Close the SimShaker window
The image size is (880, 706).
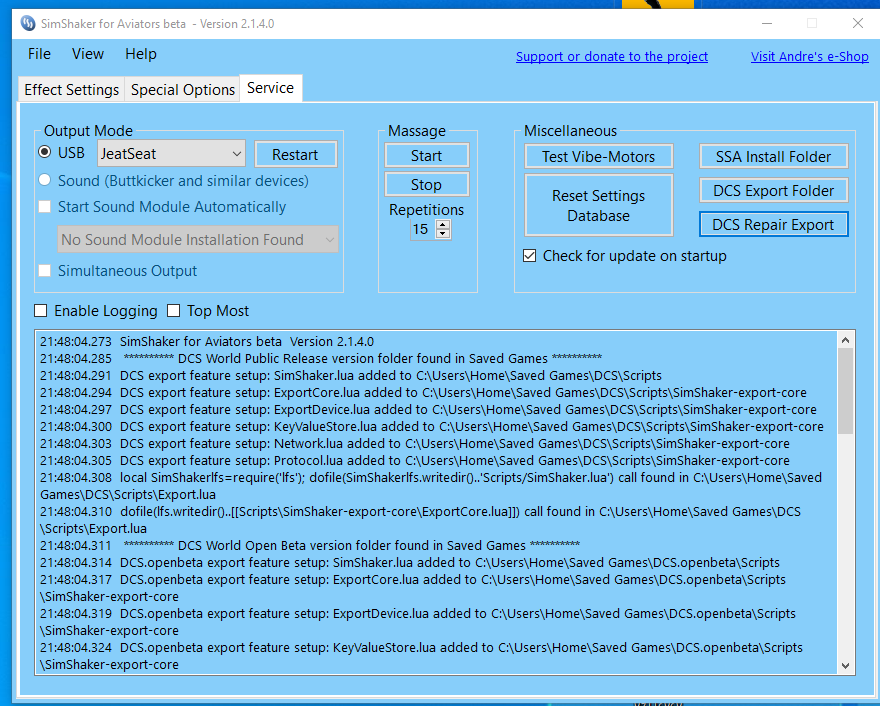[x=858, y=24]
